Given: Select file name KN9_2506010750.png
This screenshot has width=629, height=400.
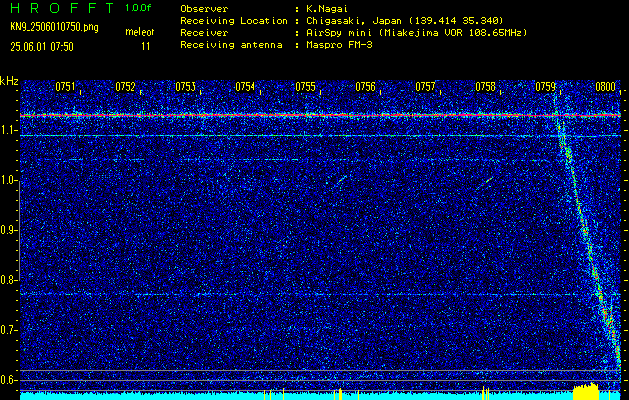Looking at the screenshot, I should (54, 27).
